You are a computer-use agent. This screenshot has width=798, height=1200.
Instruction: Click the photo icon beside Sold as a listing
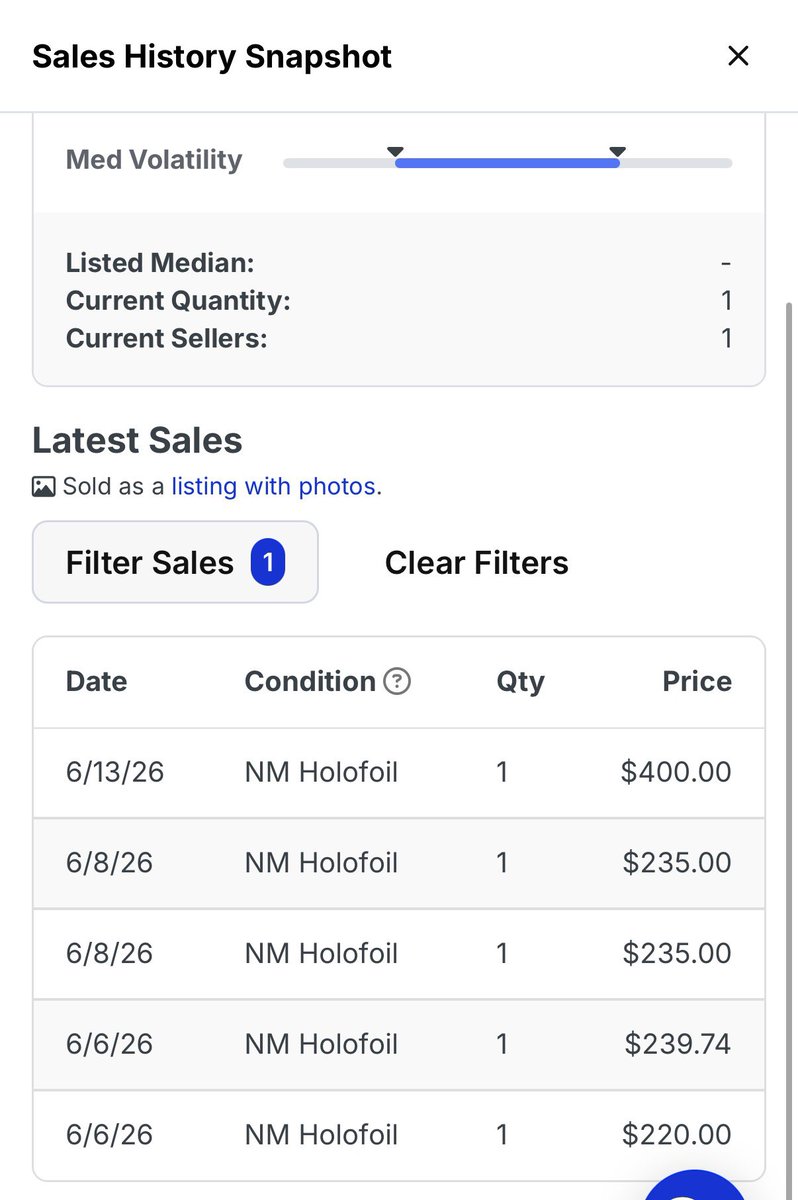[43, 487]
